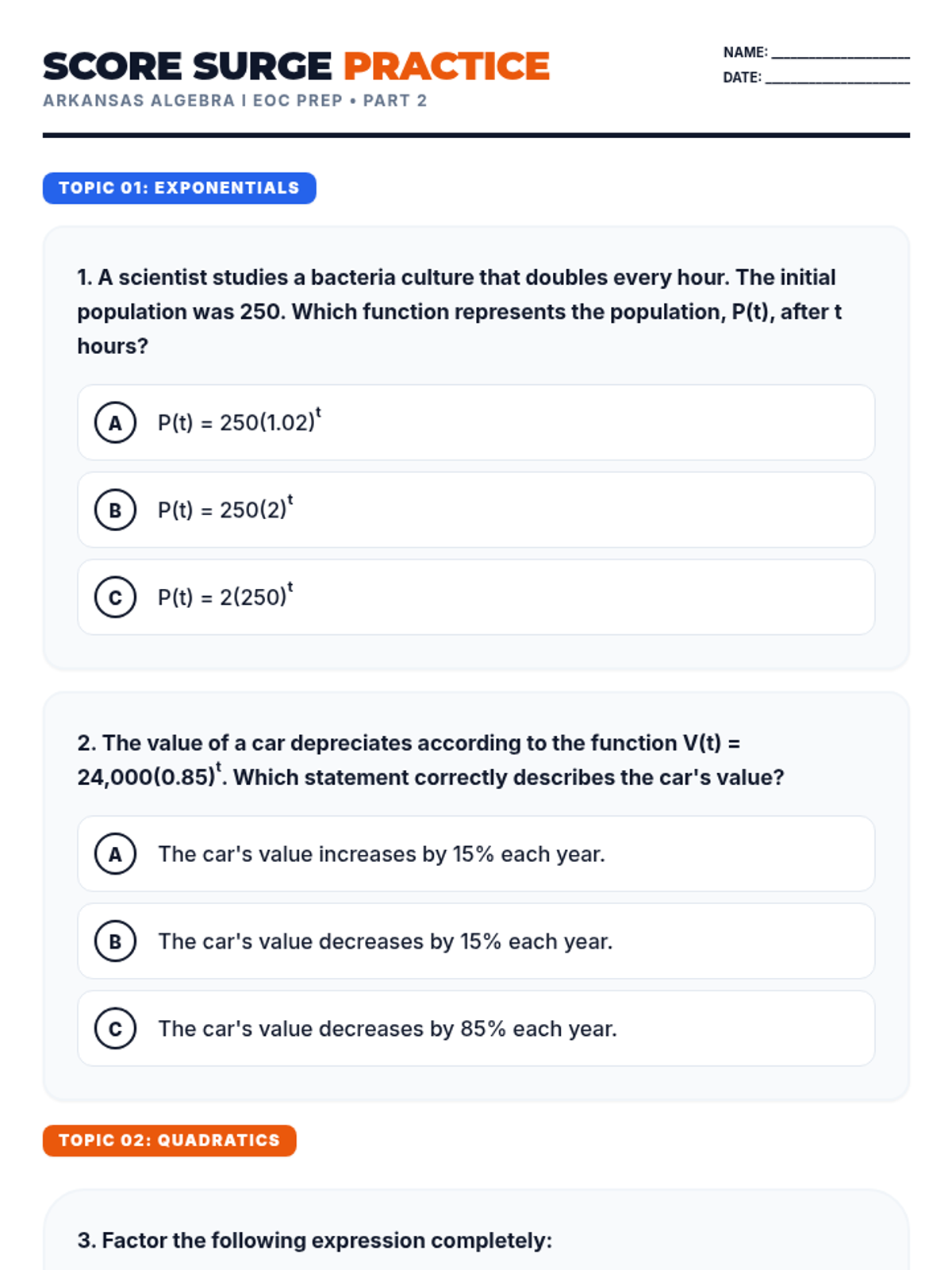Click the Arkansas Algebra I EOC Prep subtitle

(x=235, y=101)
